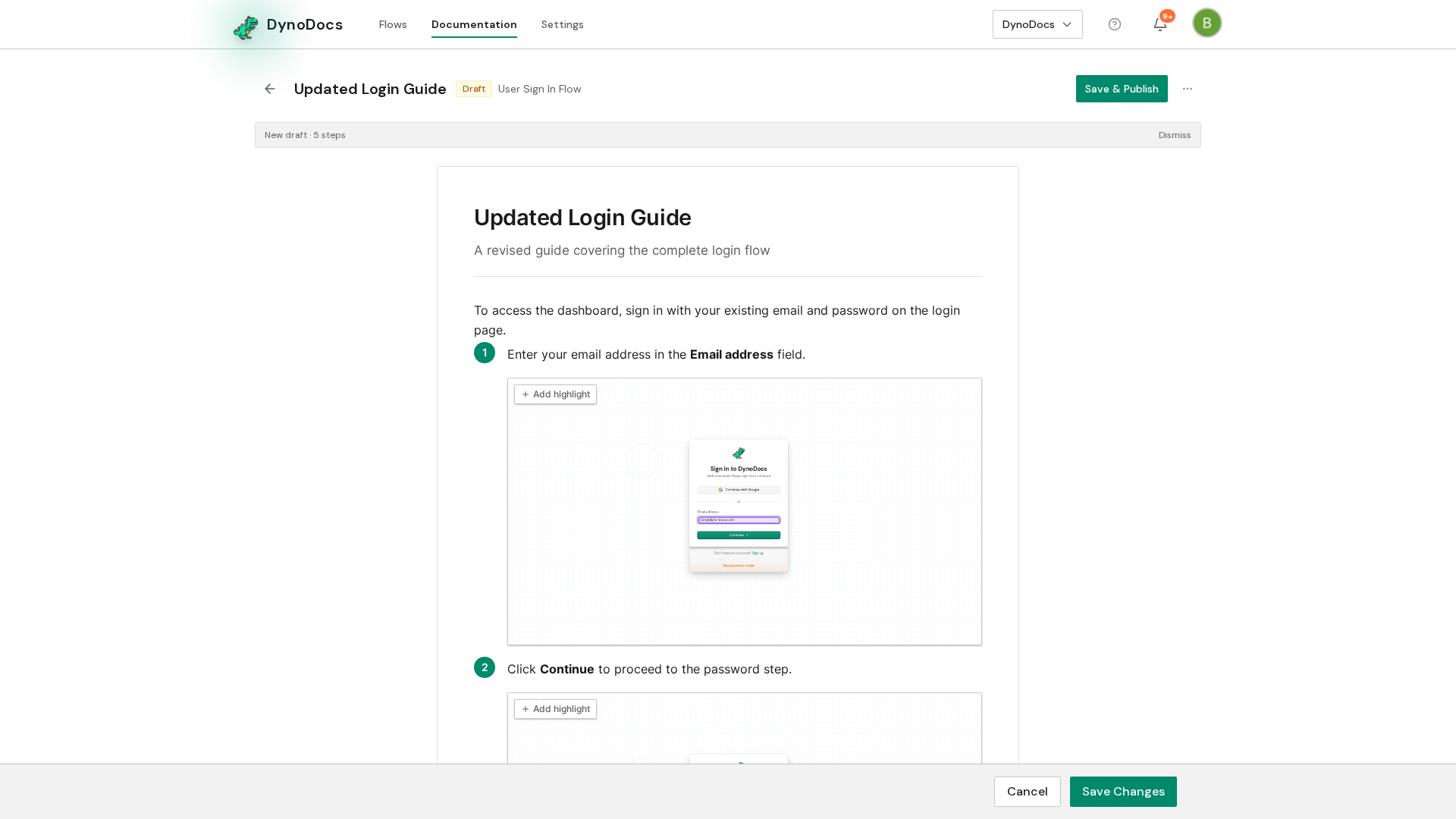The height and width of the screenshot is (819, 1456).
Task: Switch to Documentation tab
Action: (x=474, y=24)
